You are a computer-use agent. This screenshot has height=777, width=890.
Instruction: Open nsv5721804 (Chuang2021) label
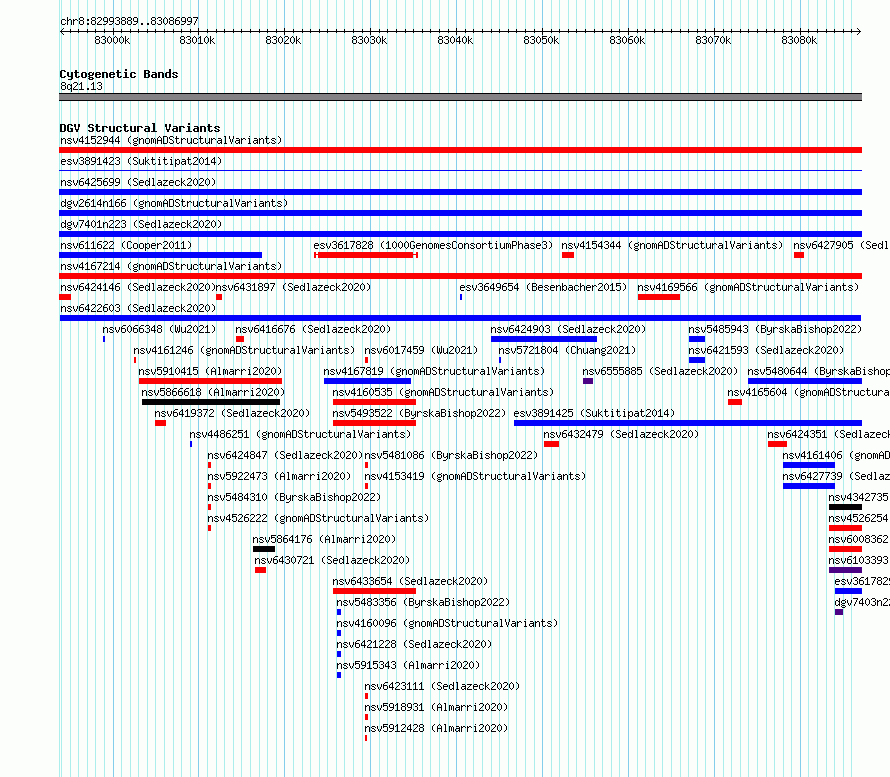point(567,350)
